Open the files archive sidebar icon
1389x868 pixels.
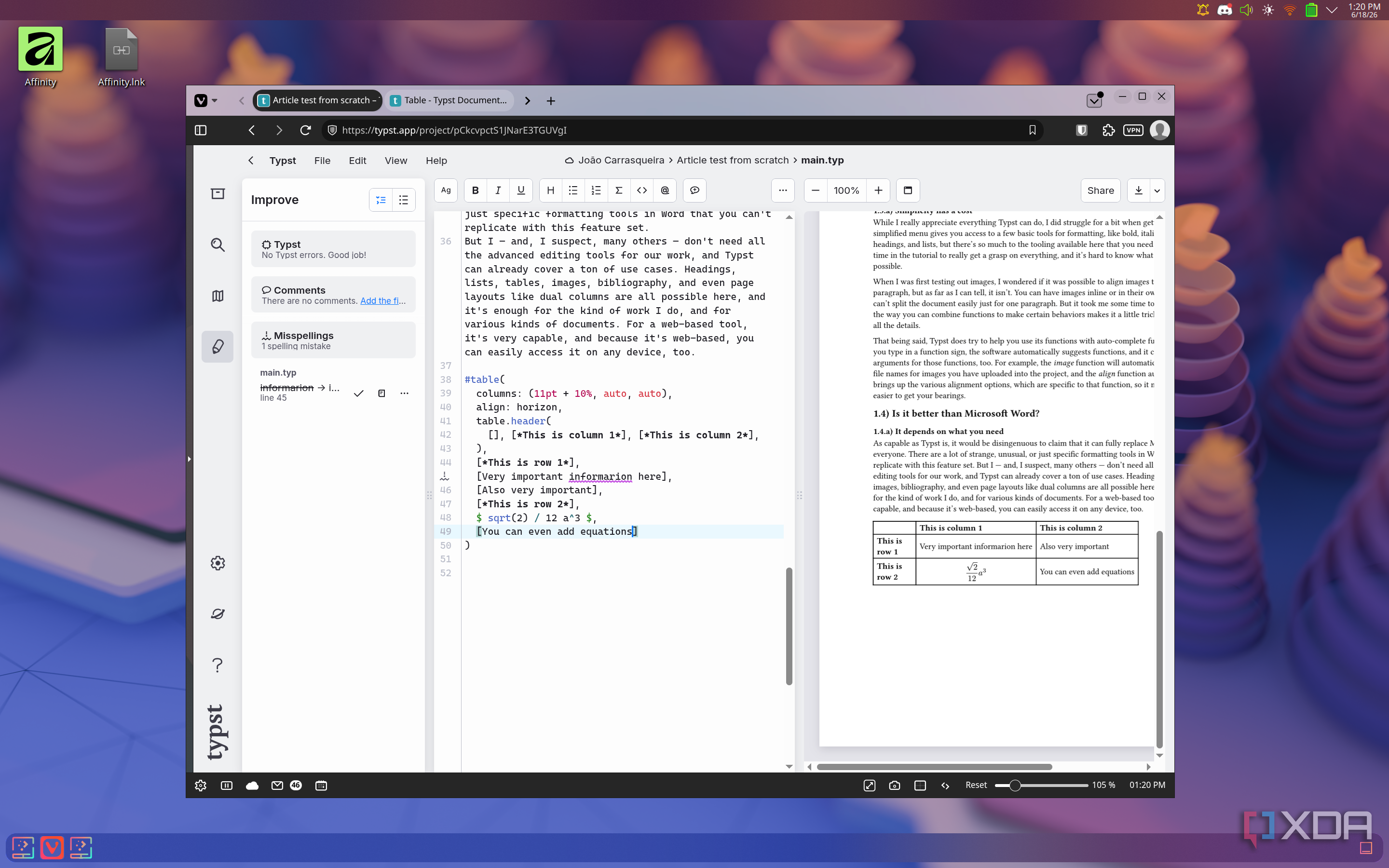[218, 194]
